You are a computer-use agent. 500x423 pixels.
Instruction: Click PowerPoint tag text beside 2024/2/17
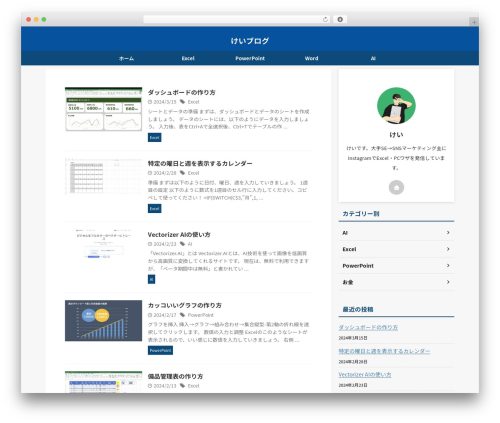point(201,315)
